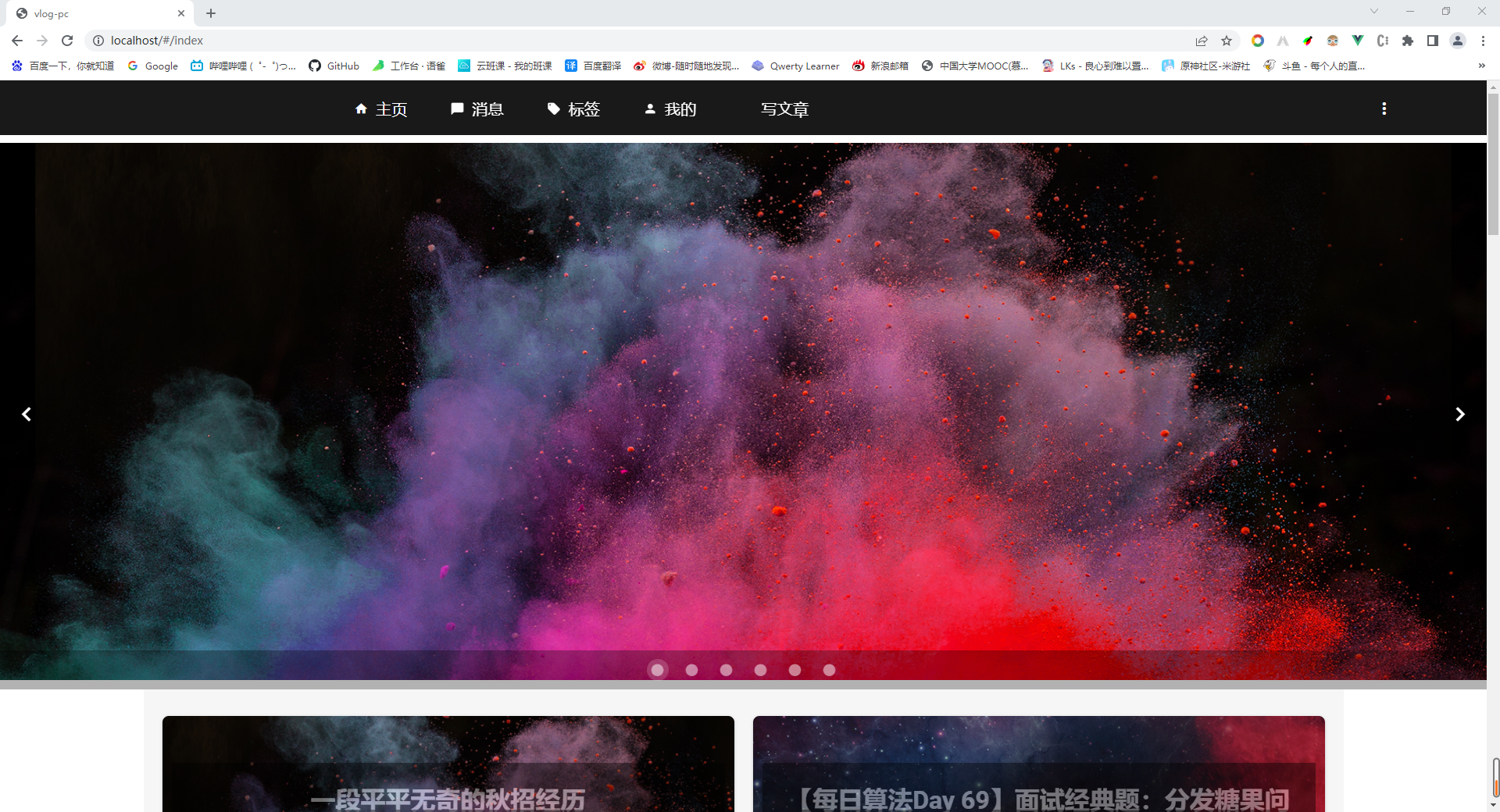Screen dimensions: 1500x812
Task: Open the tab search dropdown chevron
Action: coord(1374,11)
